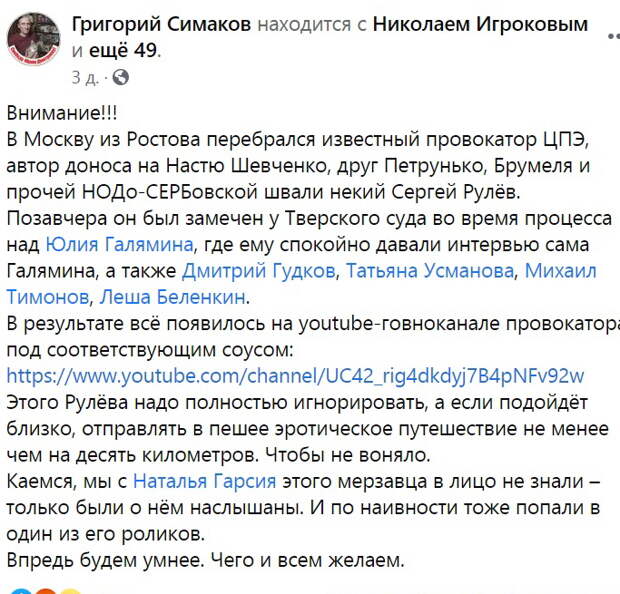This screenshot has width=620, height=594.
Task: Open Леша Беленкин's tagged profile
Action: tap(172, 297)
